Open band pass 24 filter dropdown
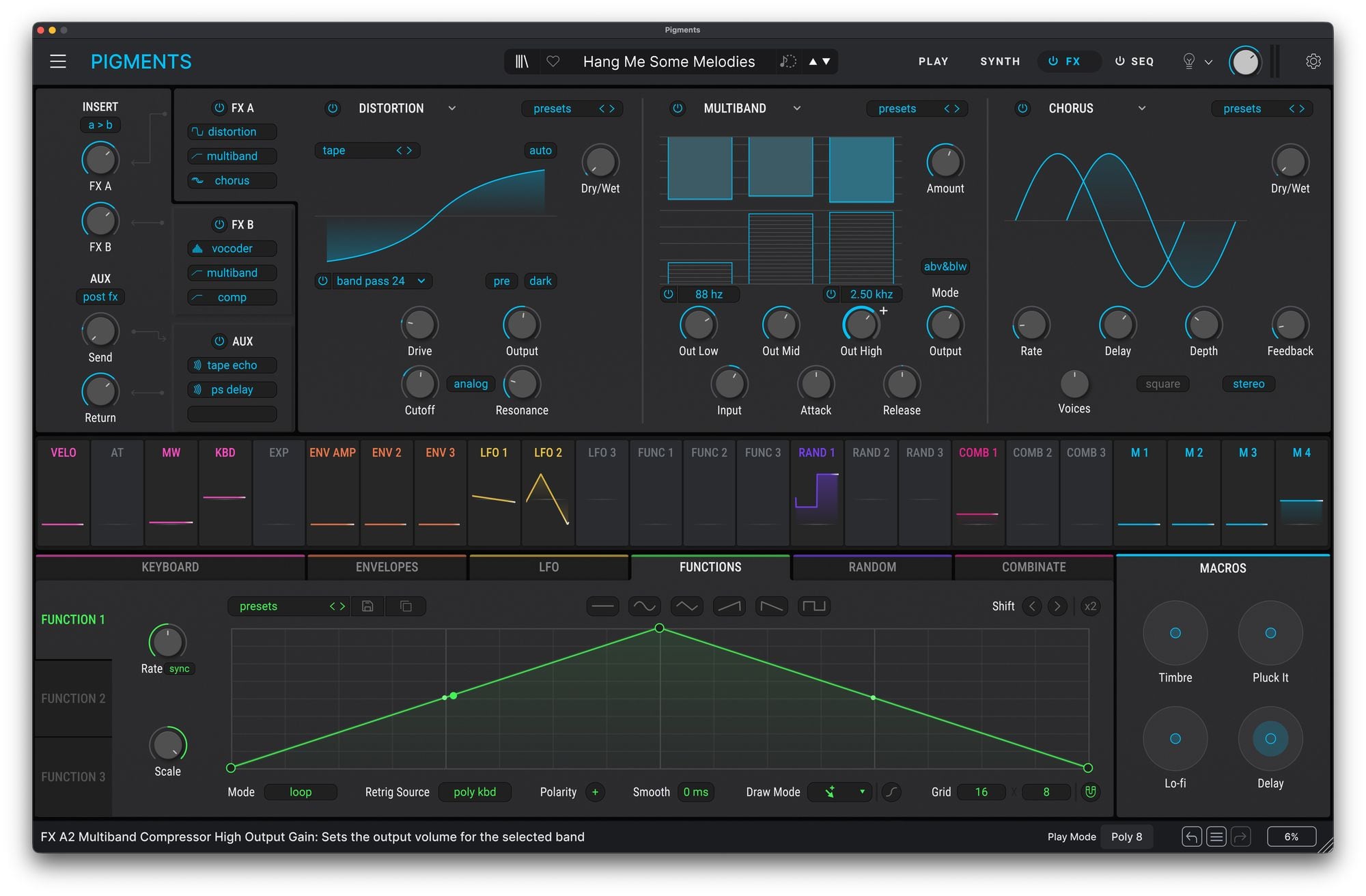The image size is (1366, 896). (421, 281)
